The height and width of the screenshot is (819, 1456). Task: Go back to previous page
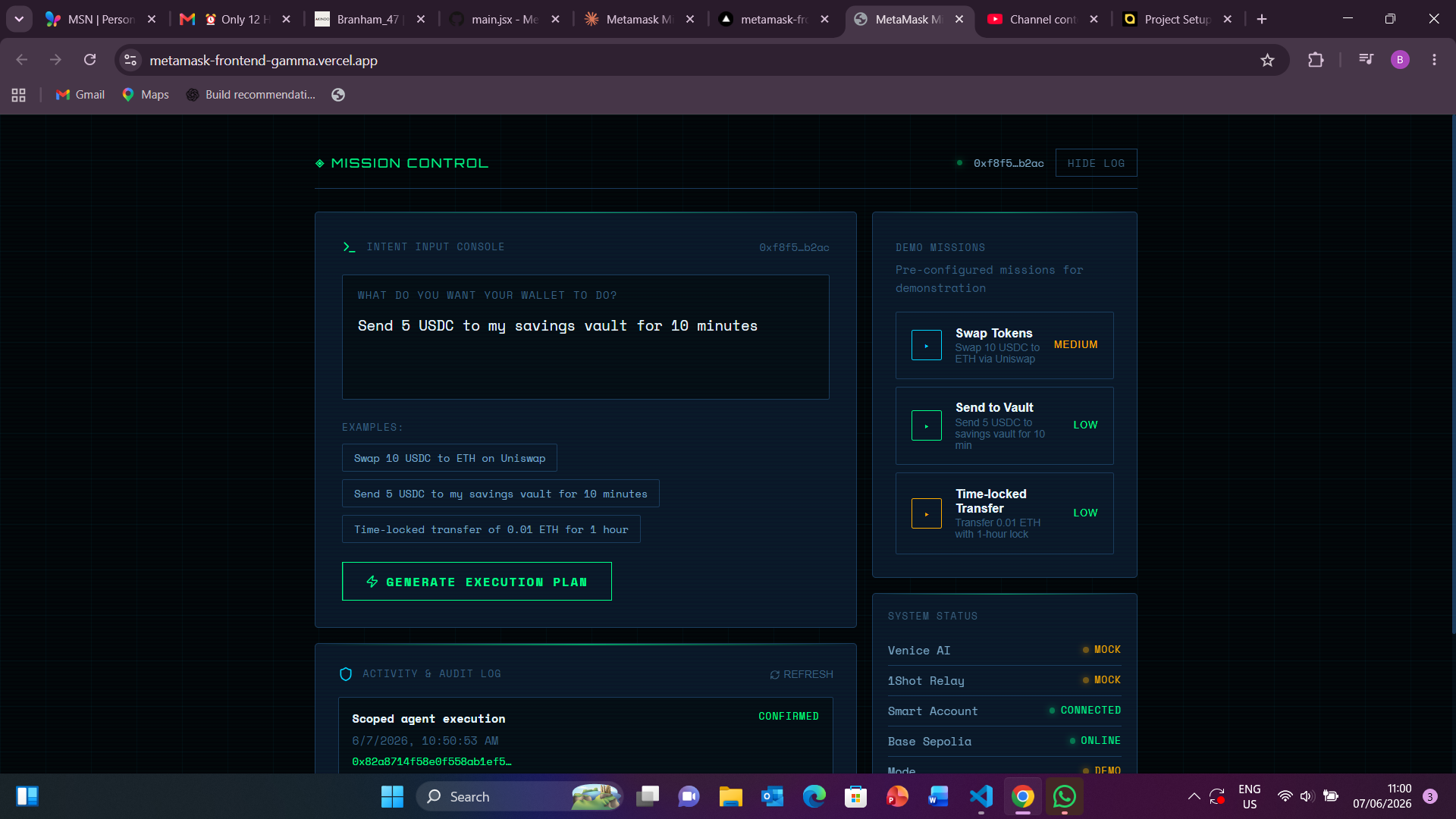click(x=21, y=60)
